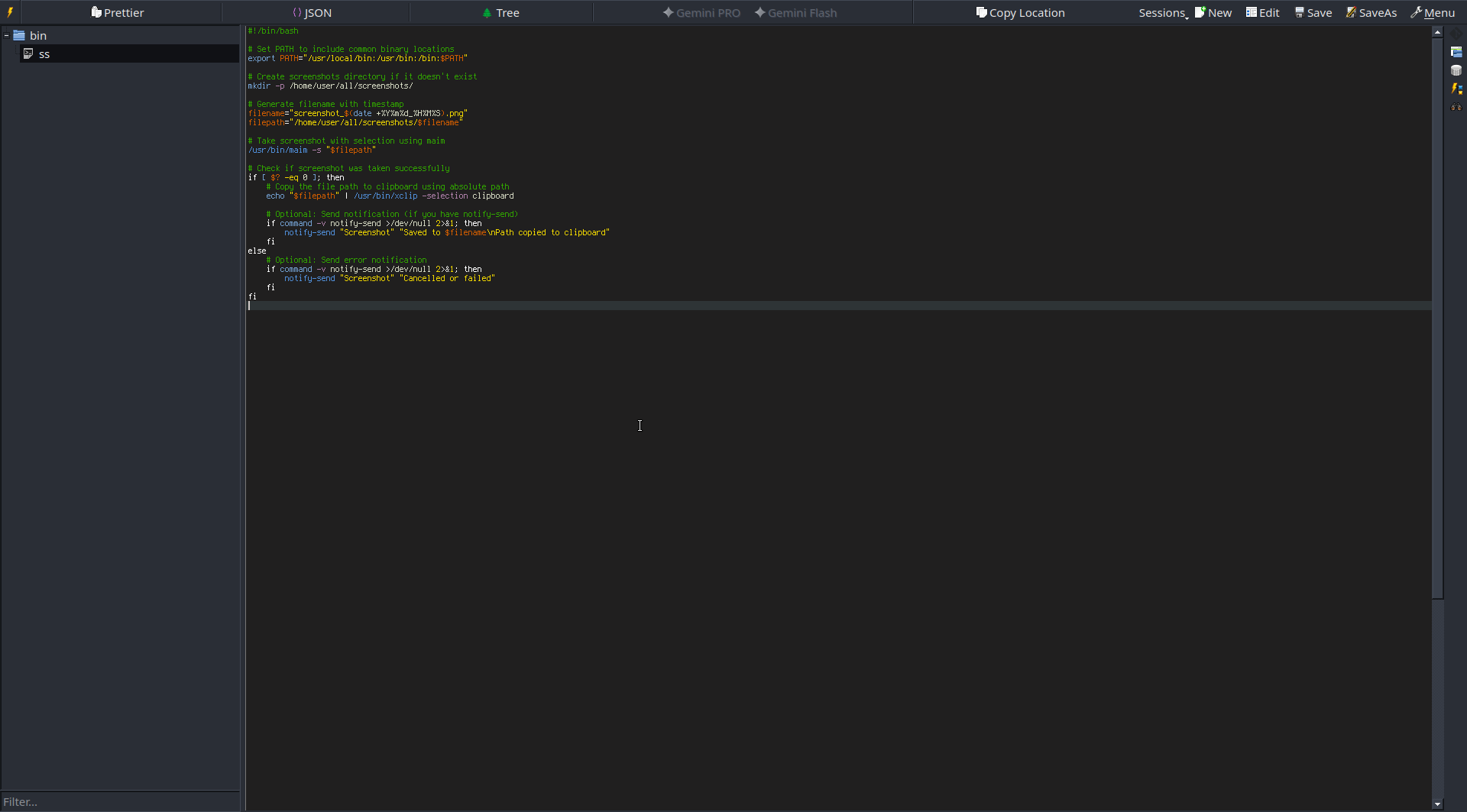
Task: Click the SaveAs button
Action: click(x=1371, y=12)
